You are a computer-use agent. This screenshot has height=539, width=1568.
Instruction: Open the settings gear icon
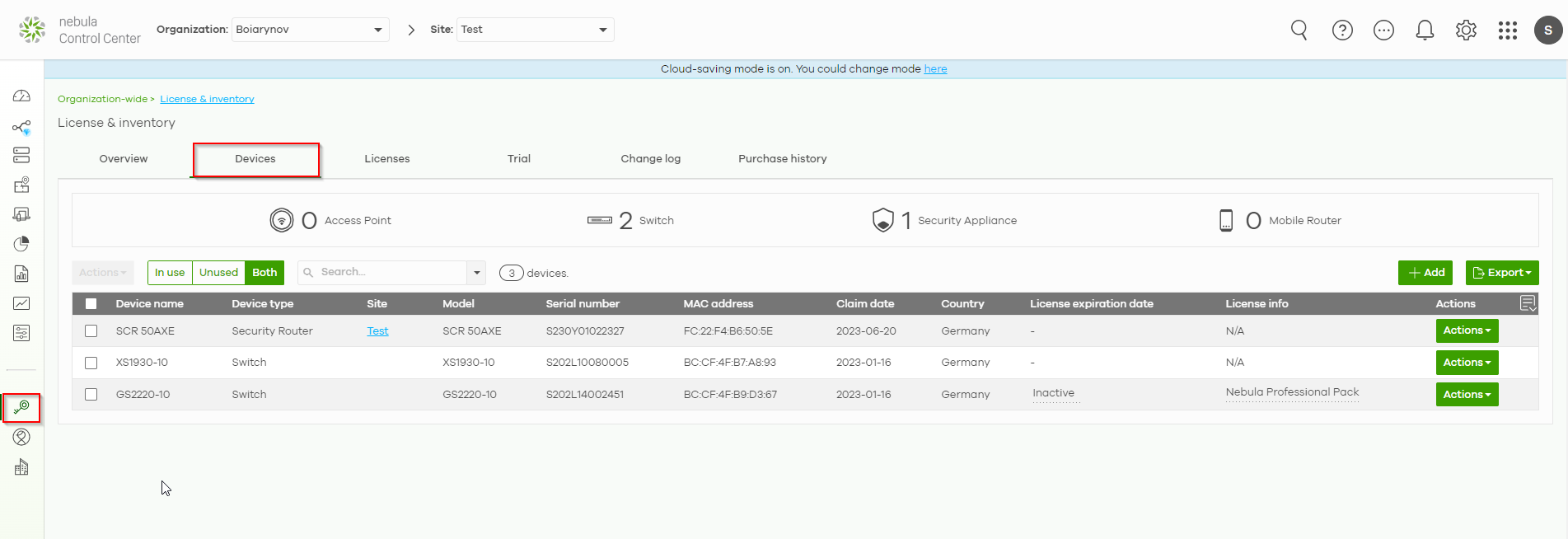coord(1466,30)
